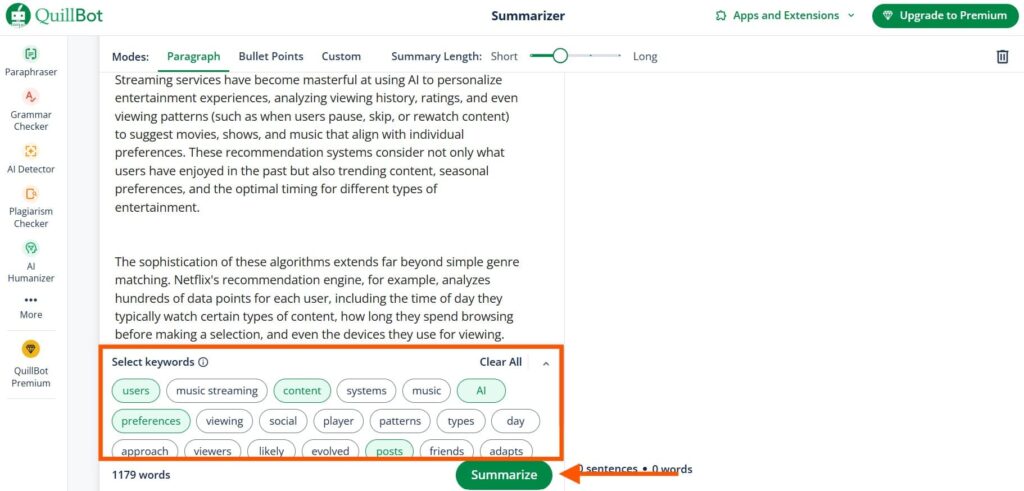The image size is (1024, 491).
Task: Switch to Bullet Points mode
Action: [271, 56]
